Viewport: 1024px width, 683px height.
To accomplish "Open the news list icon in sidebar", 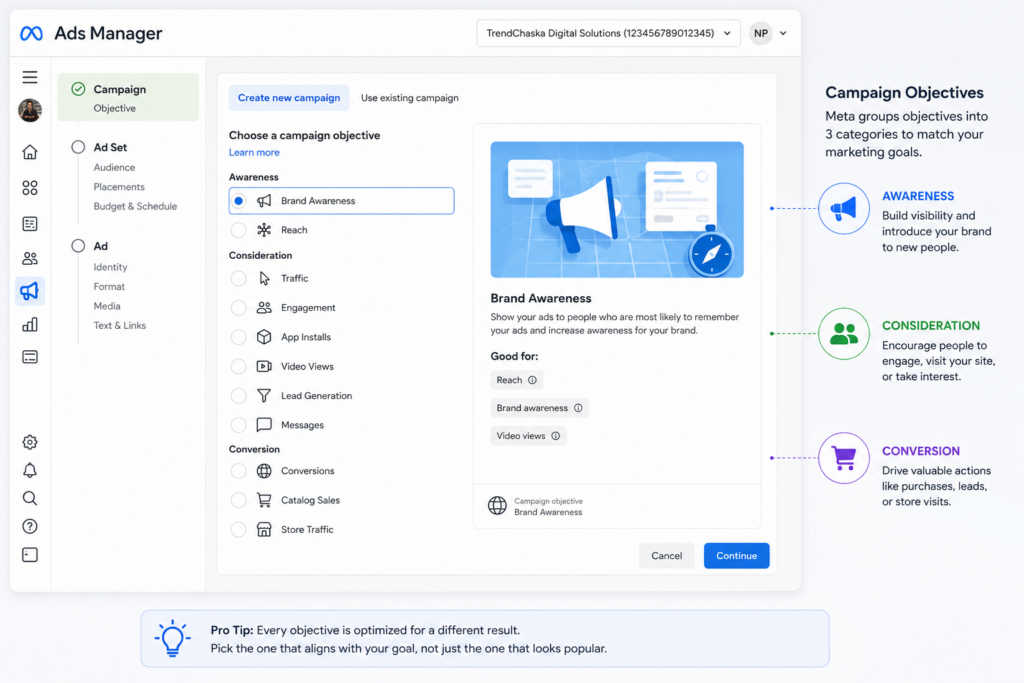I will [x=30, y=224].
